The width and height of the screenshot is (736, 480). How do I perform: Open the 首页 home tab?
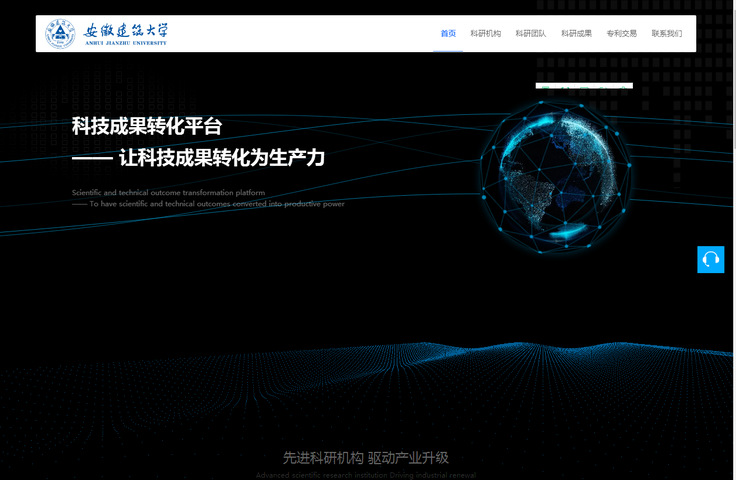[x=448, y=33]
